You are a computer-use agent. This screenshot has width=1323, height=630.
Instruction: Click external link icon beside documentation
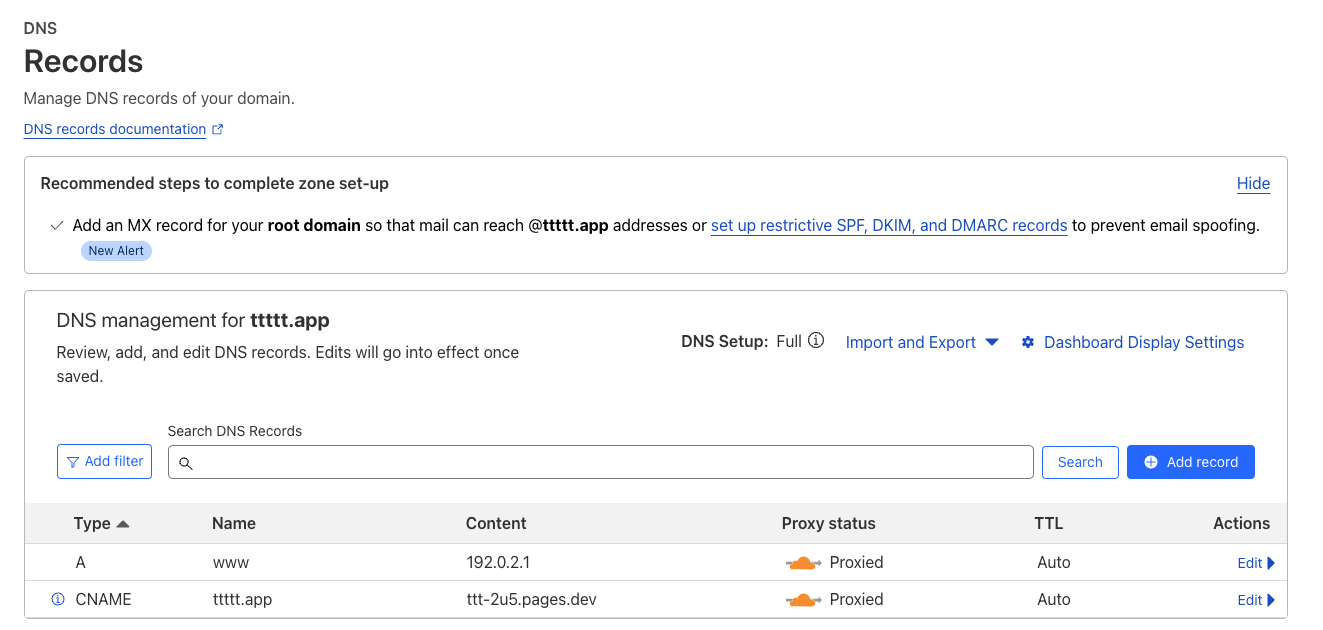tap(218, 129)
